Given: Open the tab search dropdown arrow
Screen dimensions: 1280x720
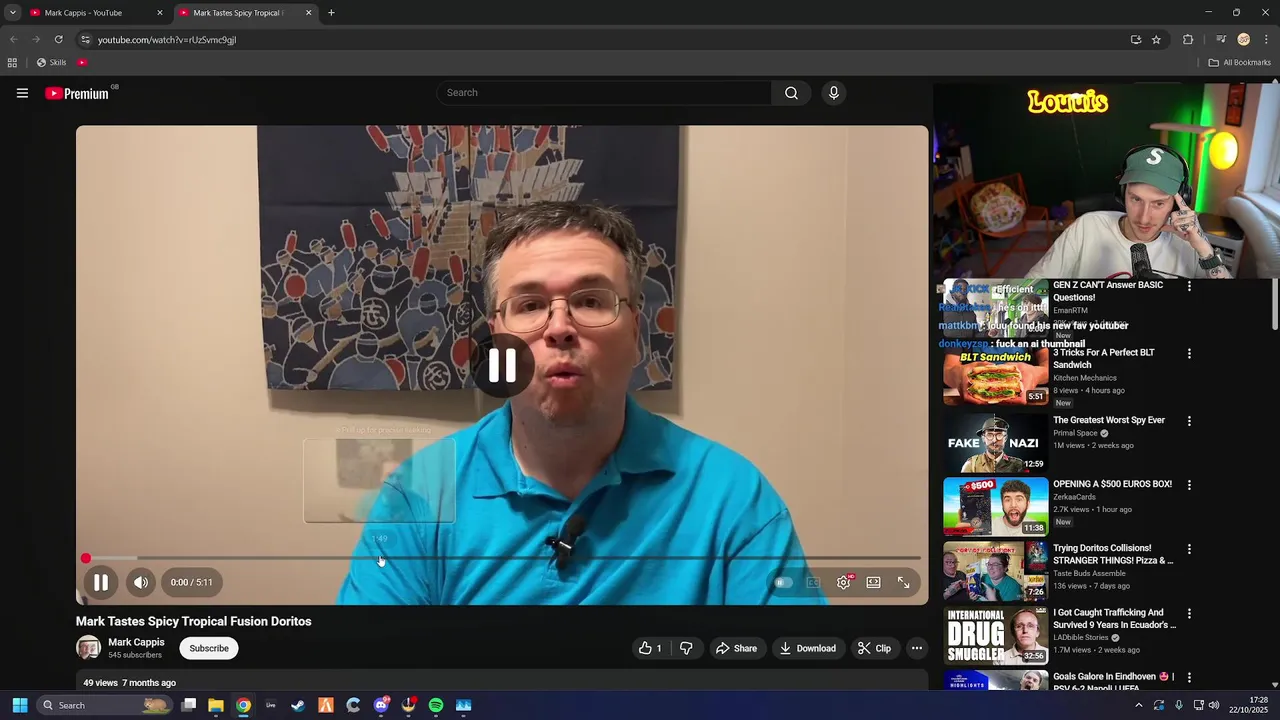Looking at the screenshot, I should (x=12, y=13).
